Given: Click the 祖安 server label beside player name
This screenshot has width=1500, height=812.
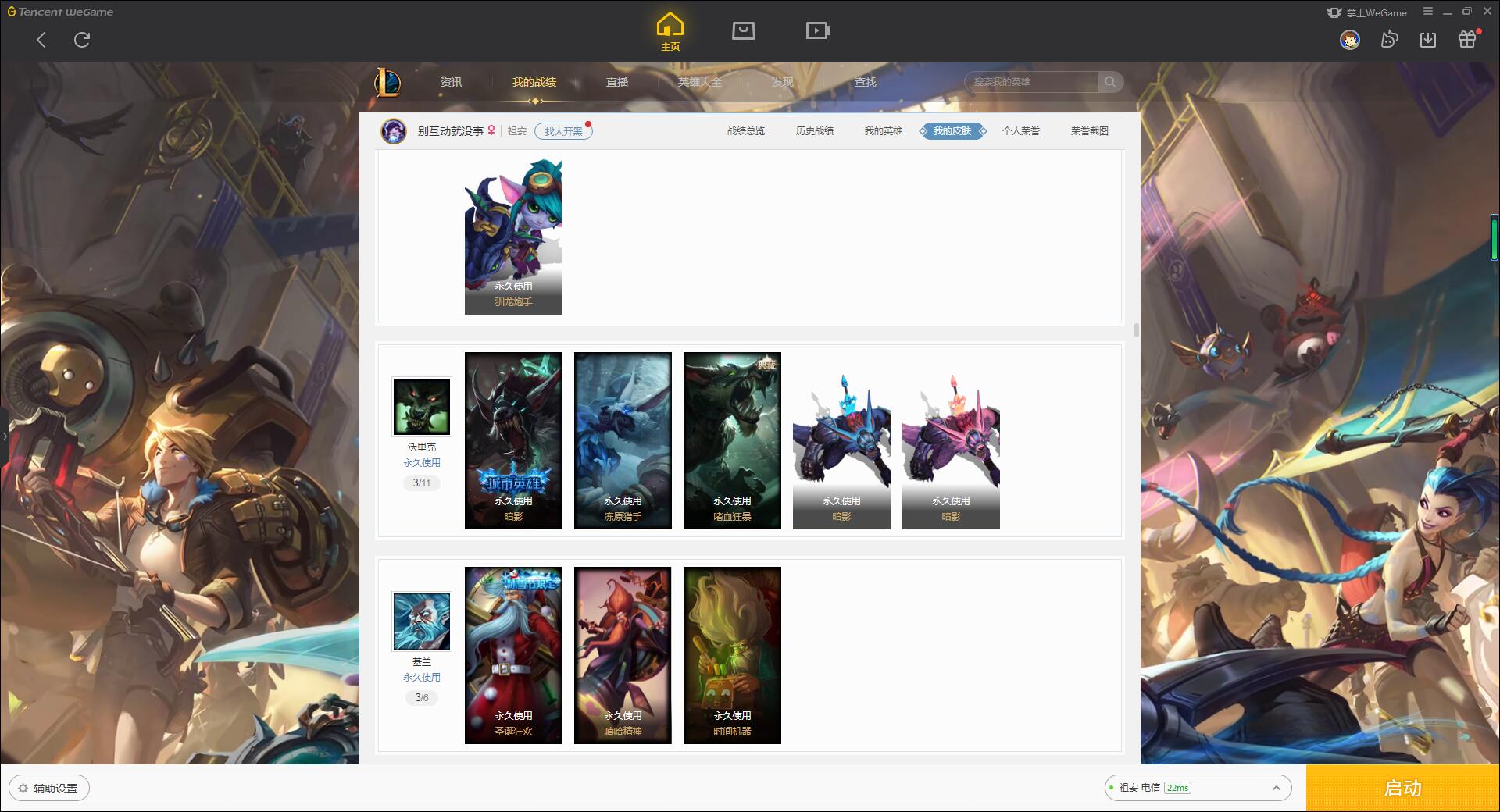Looking at the screenshot, I should [517, 131].
